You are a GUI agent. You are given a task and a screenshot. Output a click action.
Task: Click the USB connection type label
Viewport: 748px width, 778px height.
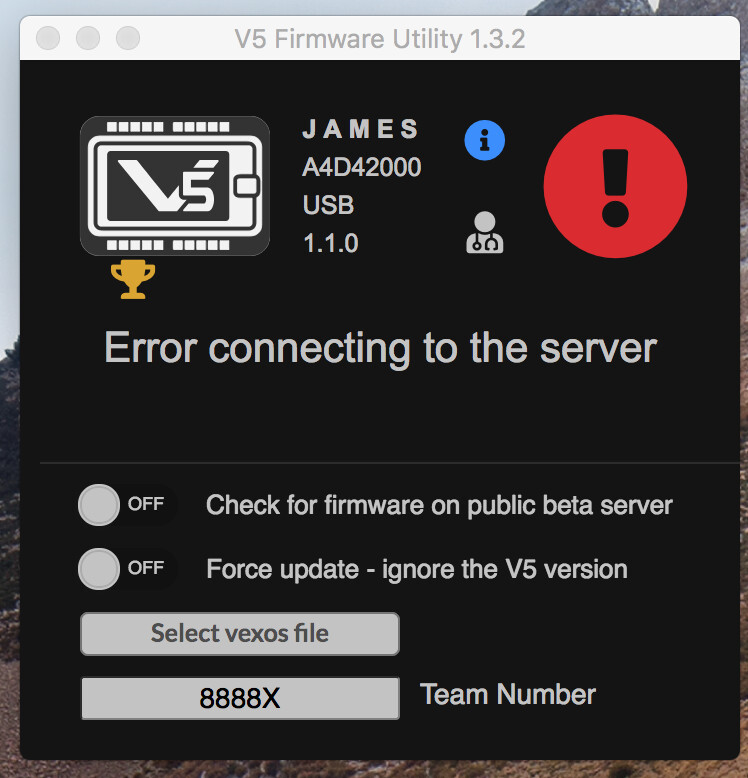328,205
